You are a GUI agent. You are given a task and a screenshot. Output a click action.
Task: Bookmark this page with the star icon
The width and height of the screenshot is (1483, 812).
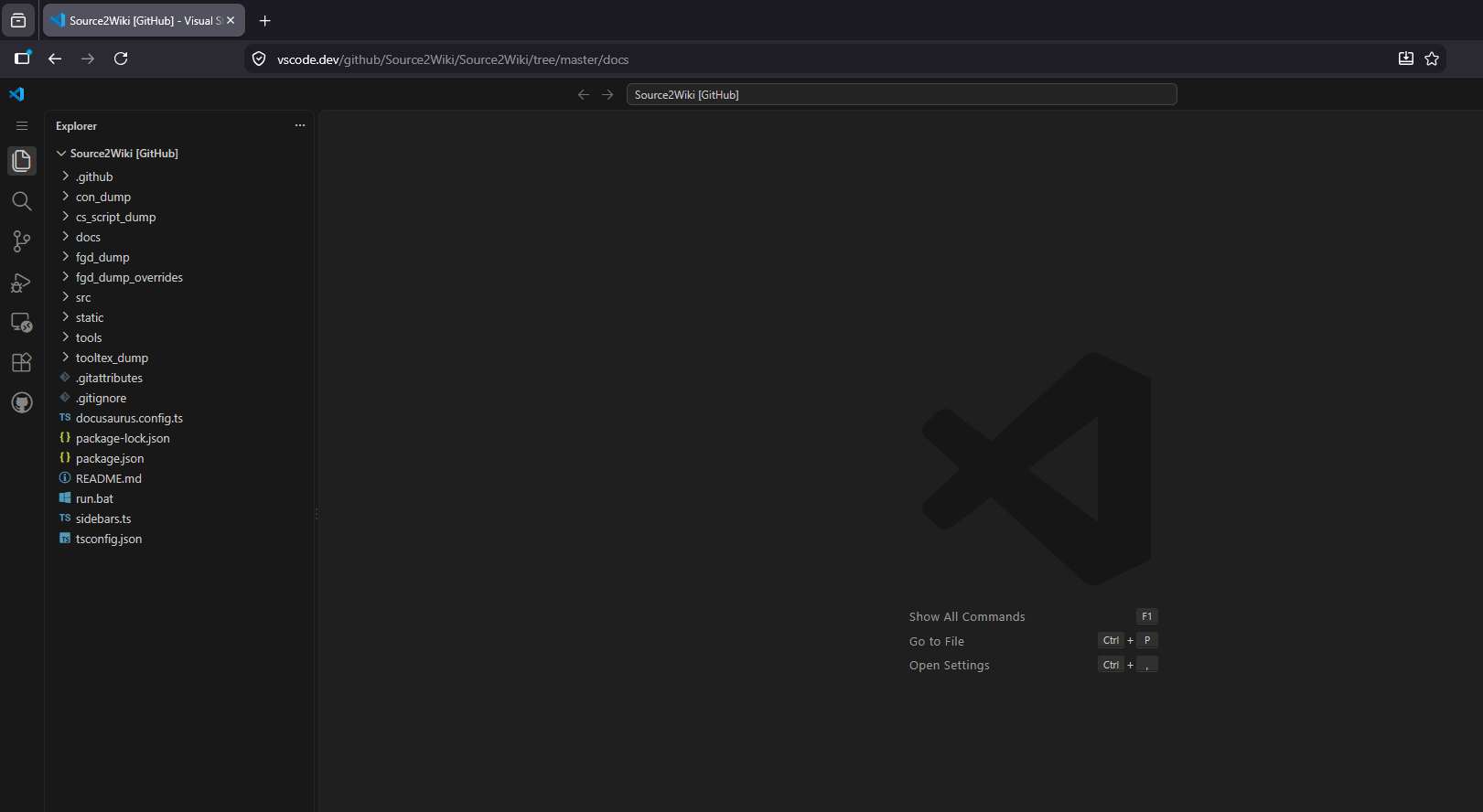[x=1432, y=59]
